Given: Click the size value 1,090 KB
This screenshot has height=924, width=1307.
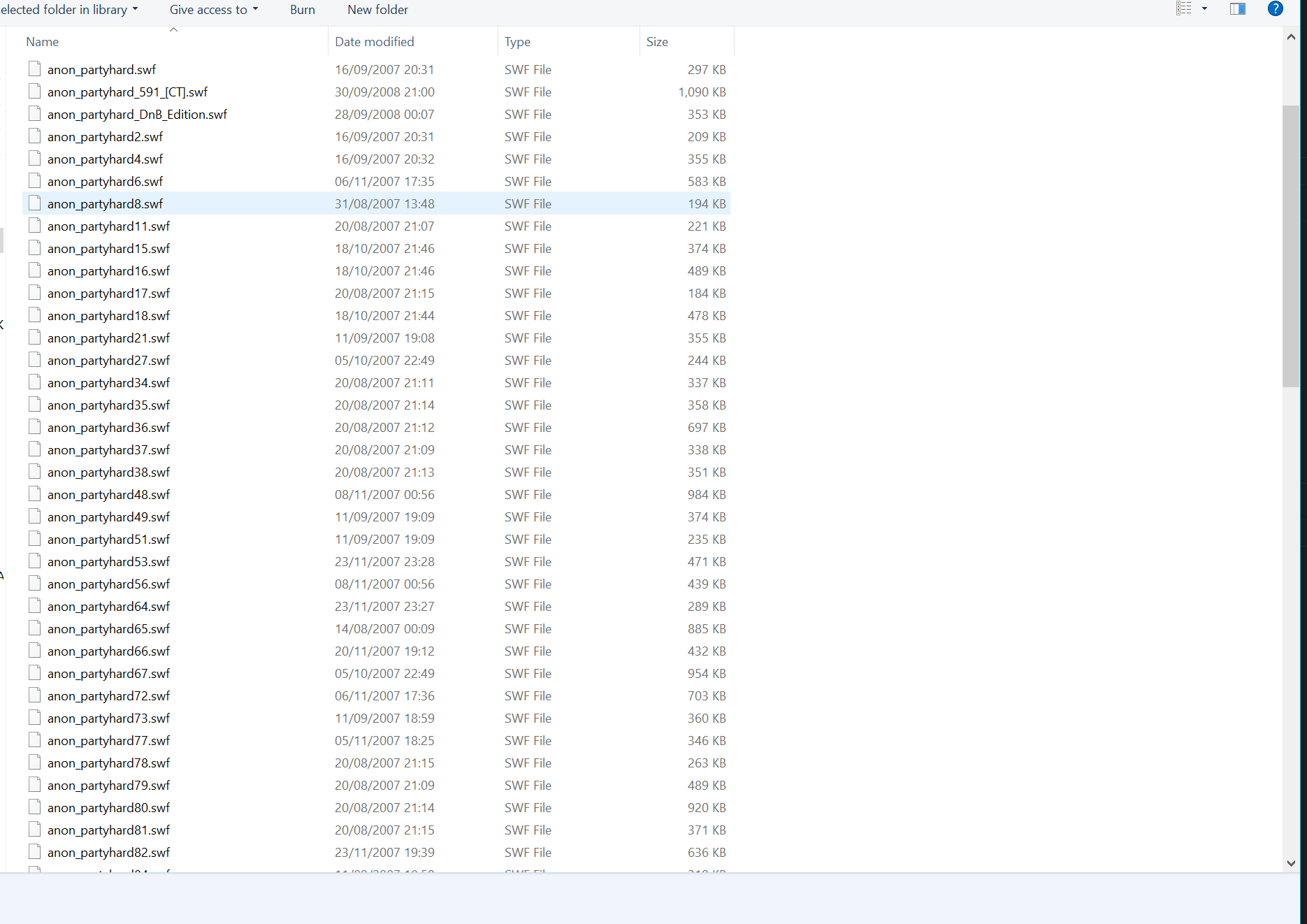Looking at the screenshot, I should pos(702,92).
